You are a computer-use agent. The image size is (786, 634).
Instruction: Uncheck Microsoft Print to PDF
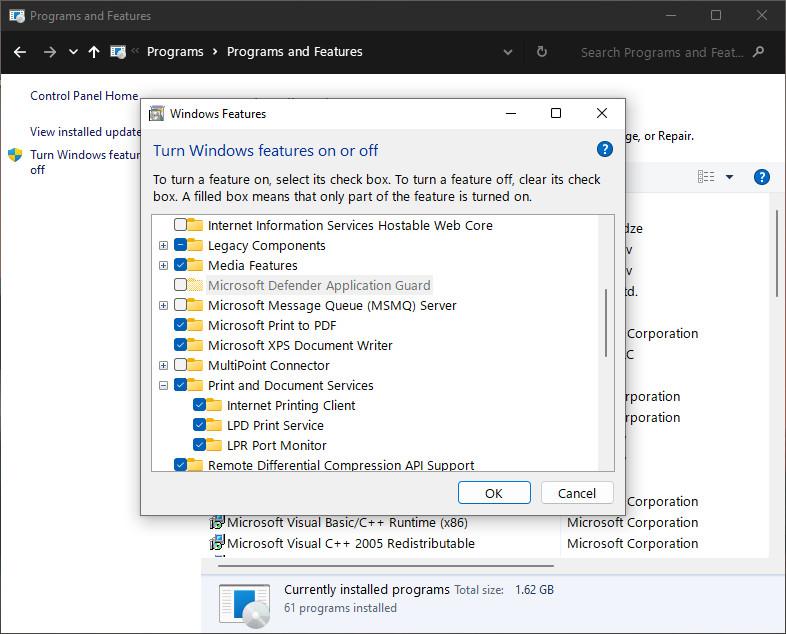tap(180, 325)
